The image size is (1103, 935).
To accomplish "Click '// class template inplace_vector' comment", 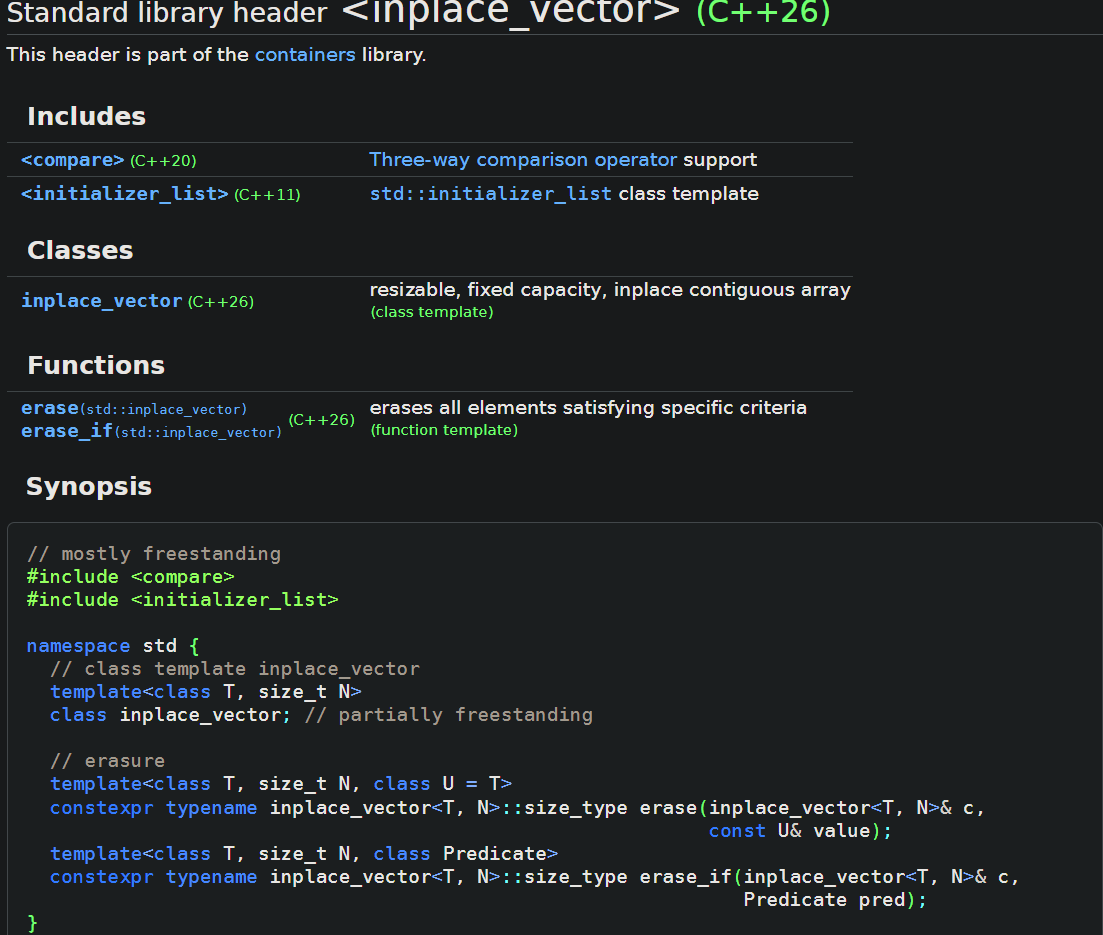I will tap(235, 669).
